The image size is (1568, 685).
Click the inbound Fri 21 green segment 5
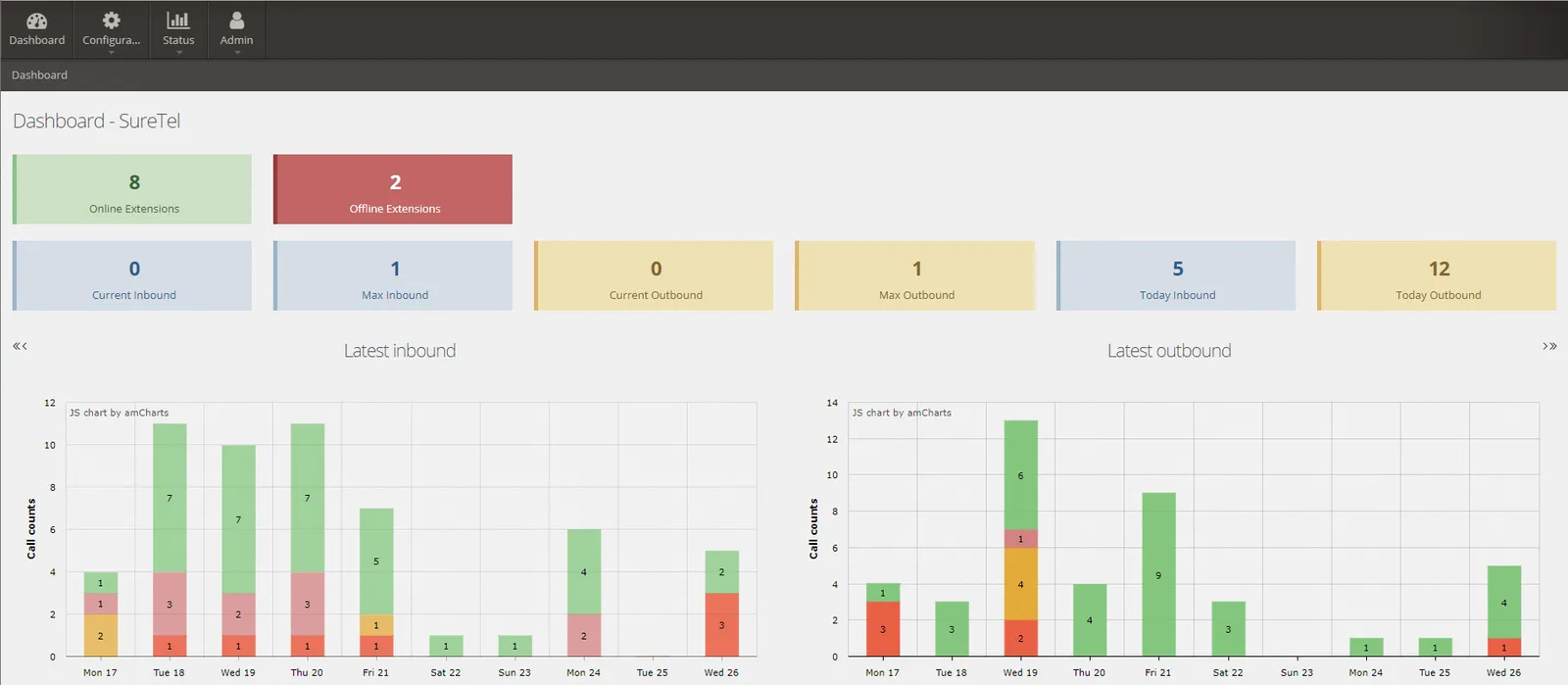(376, 562)
